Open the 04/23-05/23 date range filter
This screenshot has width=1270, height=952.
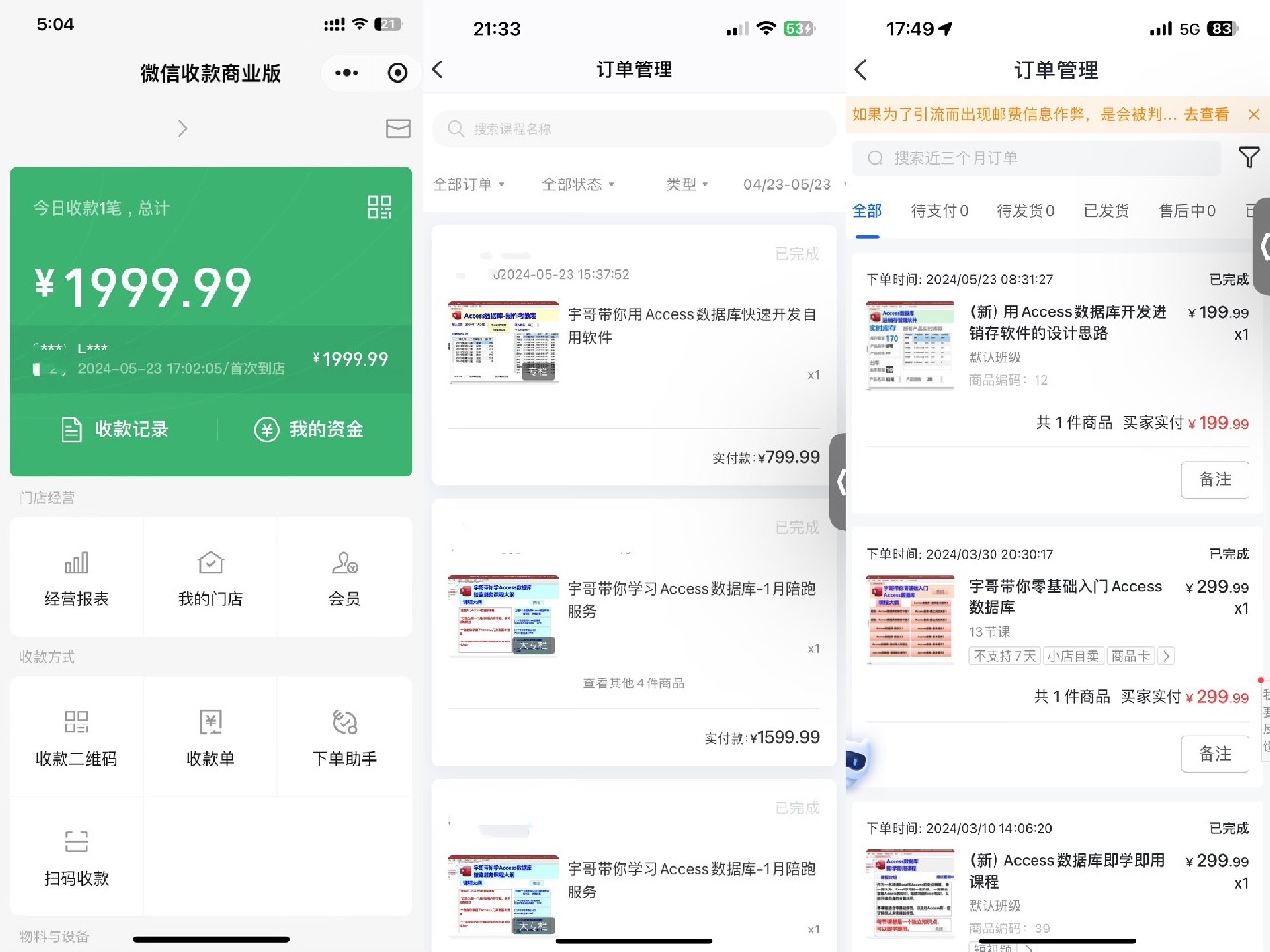pos(787,184)
